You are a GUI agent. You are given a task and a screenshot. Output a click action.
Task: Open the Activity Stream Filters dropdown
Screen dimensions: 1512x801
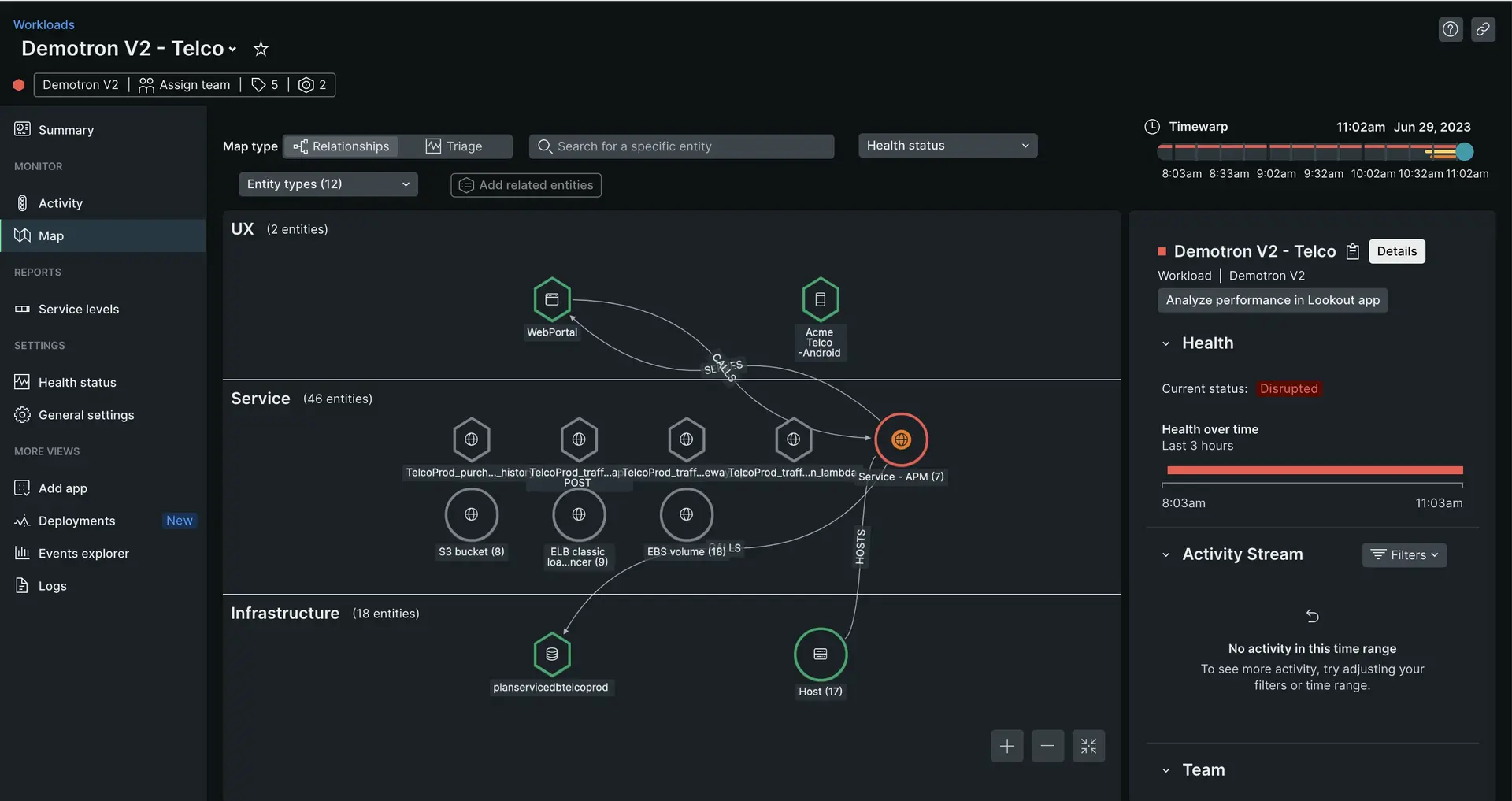pyautogui.click(x=1403, y=555)
